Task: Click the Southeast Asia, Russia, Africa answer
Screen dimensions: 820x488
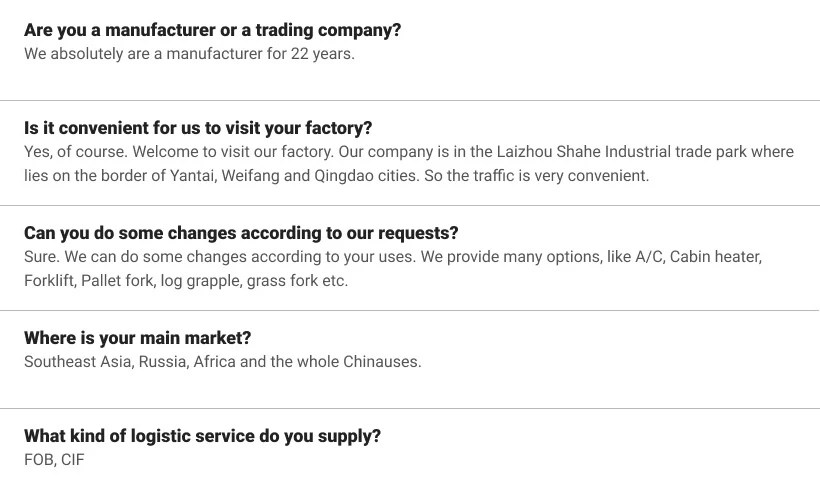Action: pos(222,362)
